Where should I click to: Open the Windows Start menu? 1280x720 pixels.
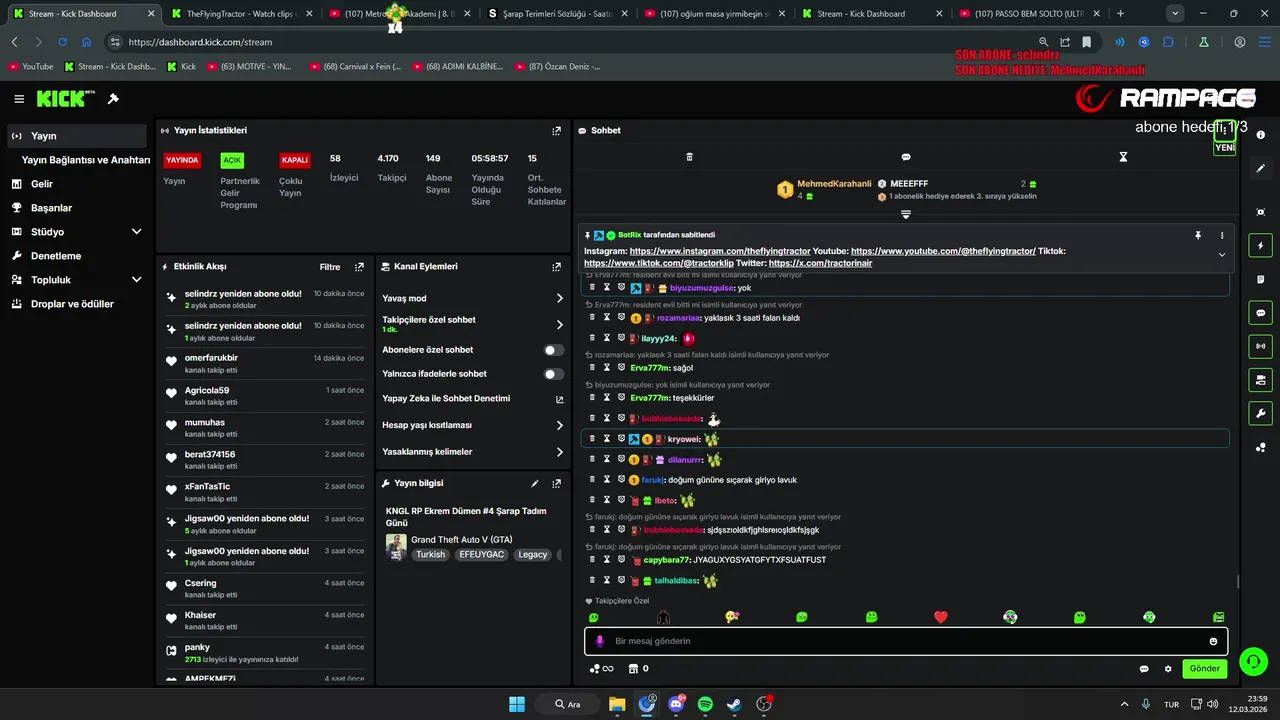pos(517,704)
